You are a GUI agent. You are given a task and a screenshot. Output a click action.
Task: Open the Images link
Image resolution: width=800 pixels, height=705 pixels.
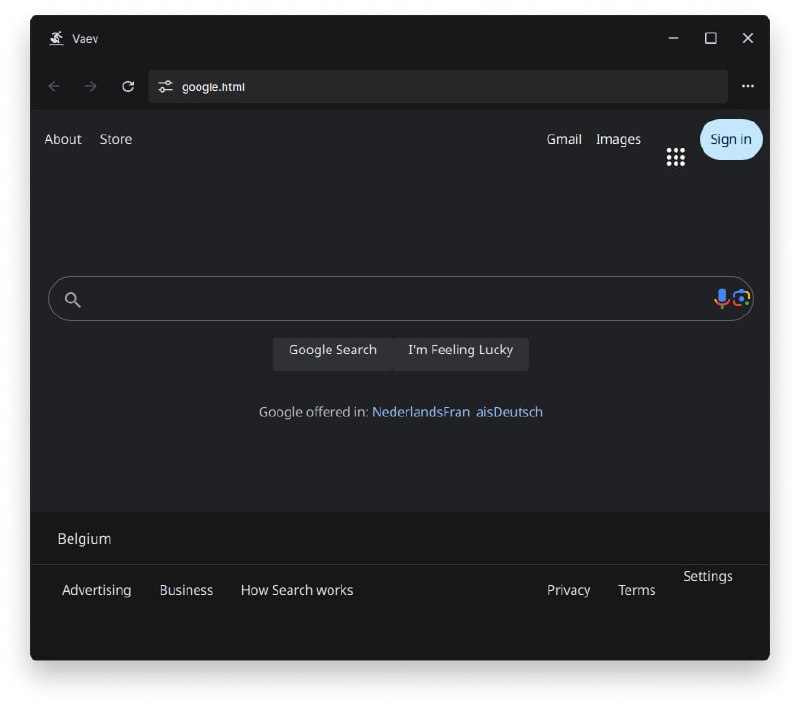pyautogui.click(x=618, y=140)
